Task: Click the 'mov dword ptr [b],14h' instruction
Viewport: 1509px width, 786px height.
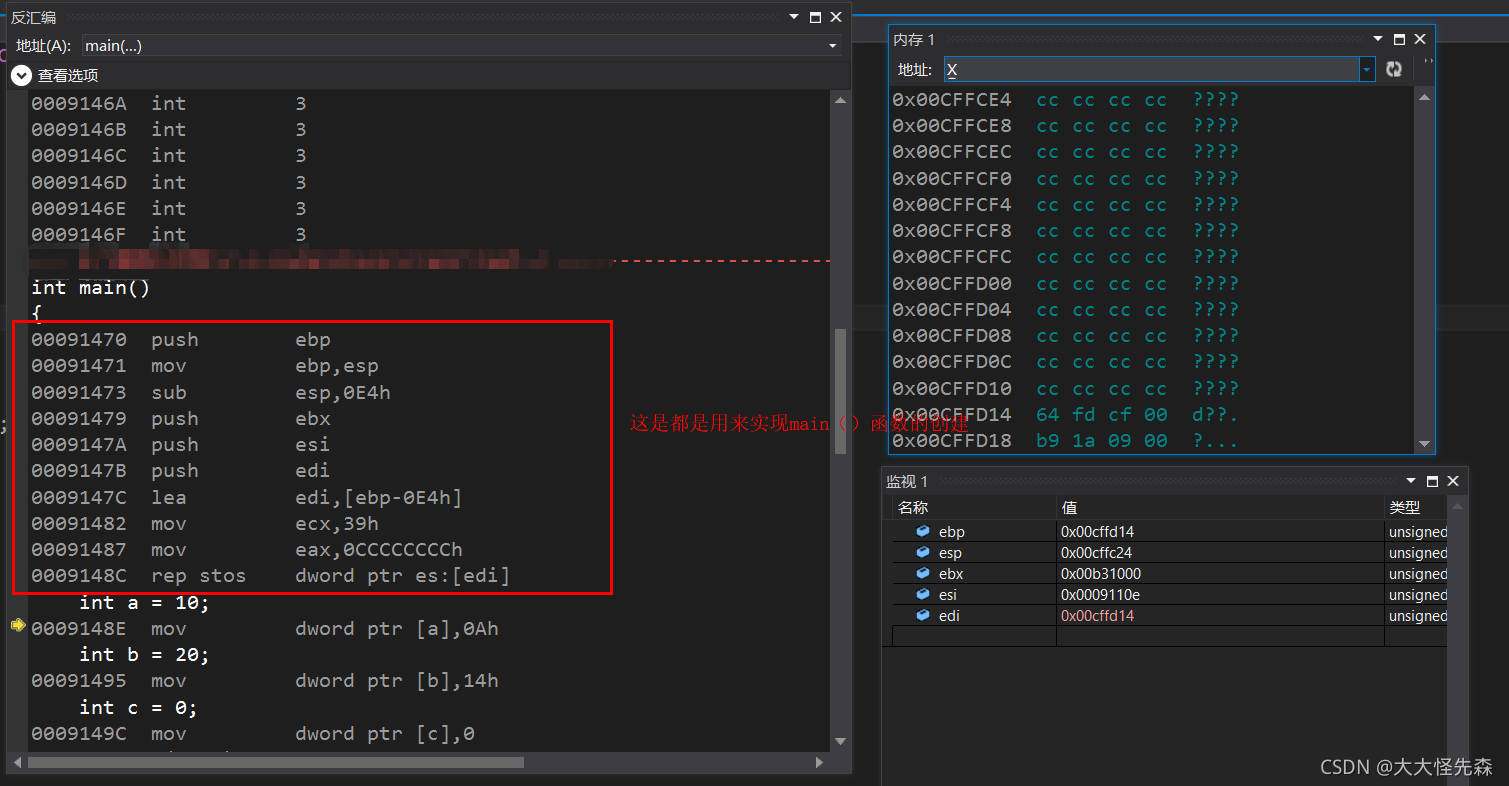Action: tap(265, 680)
